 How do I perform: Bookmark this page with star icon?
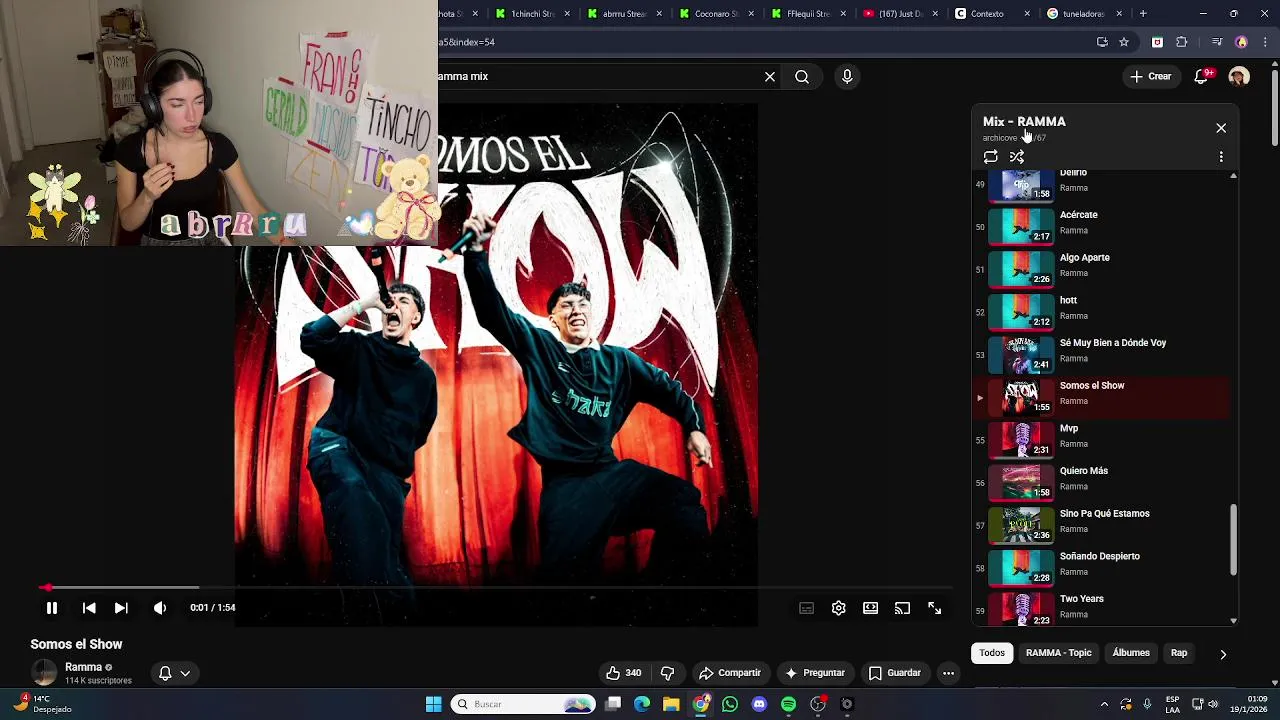tap(1124, 42)
